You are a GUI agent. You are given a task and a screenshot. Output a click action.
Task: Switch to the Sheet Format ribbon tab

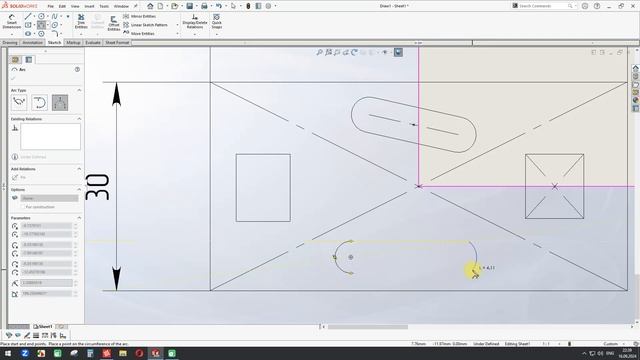point(117,42)
